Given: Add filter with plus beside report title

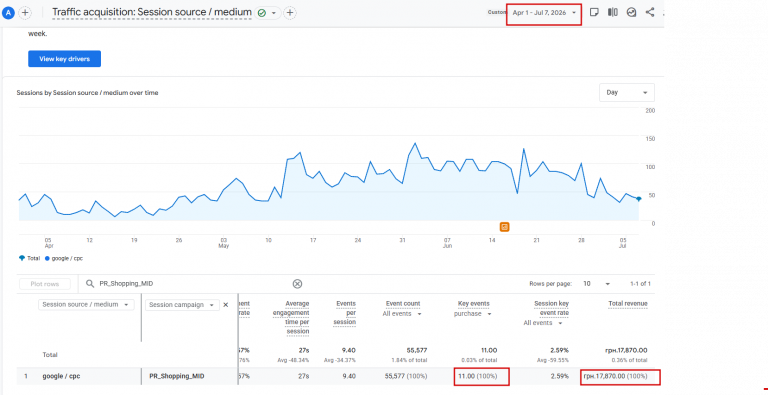Looking at the screenshot, I should tap(290, 13).
